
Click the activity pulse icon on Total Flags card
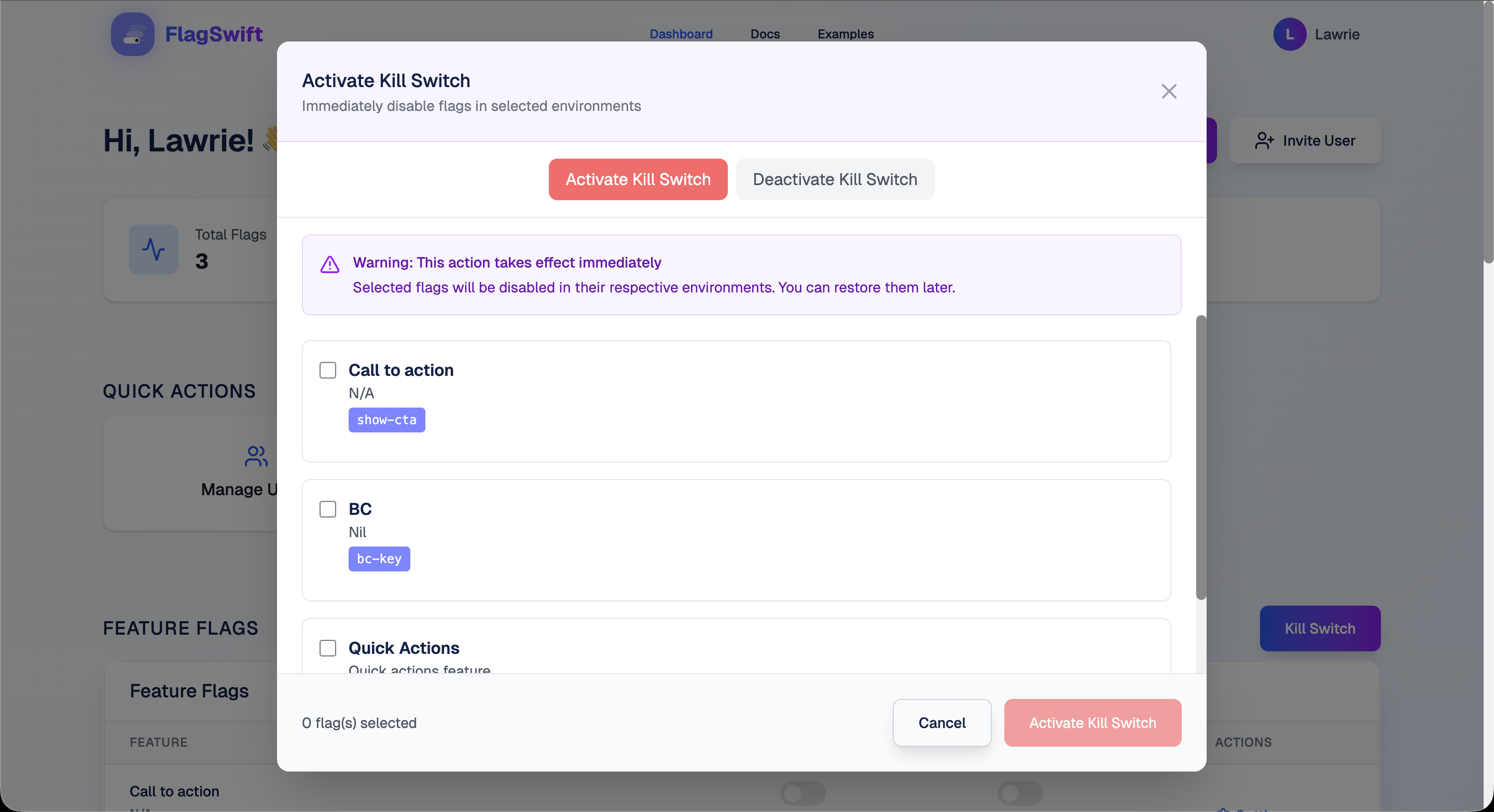click(153, 249)
